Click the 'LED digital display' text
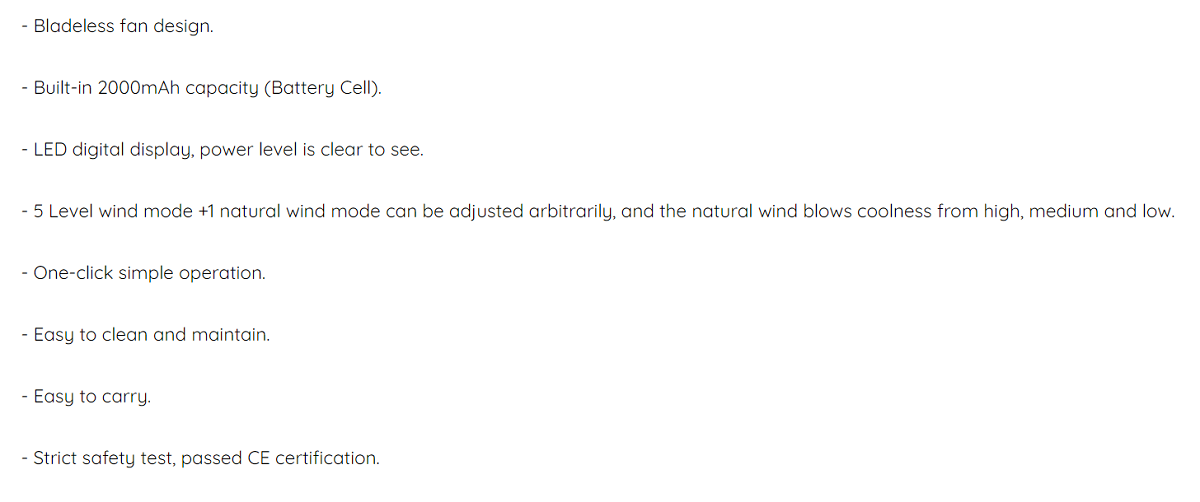 point(113,150)
